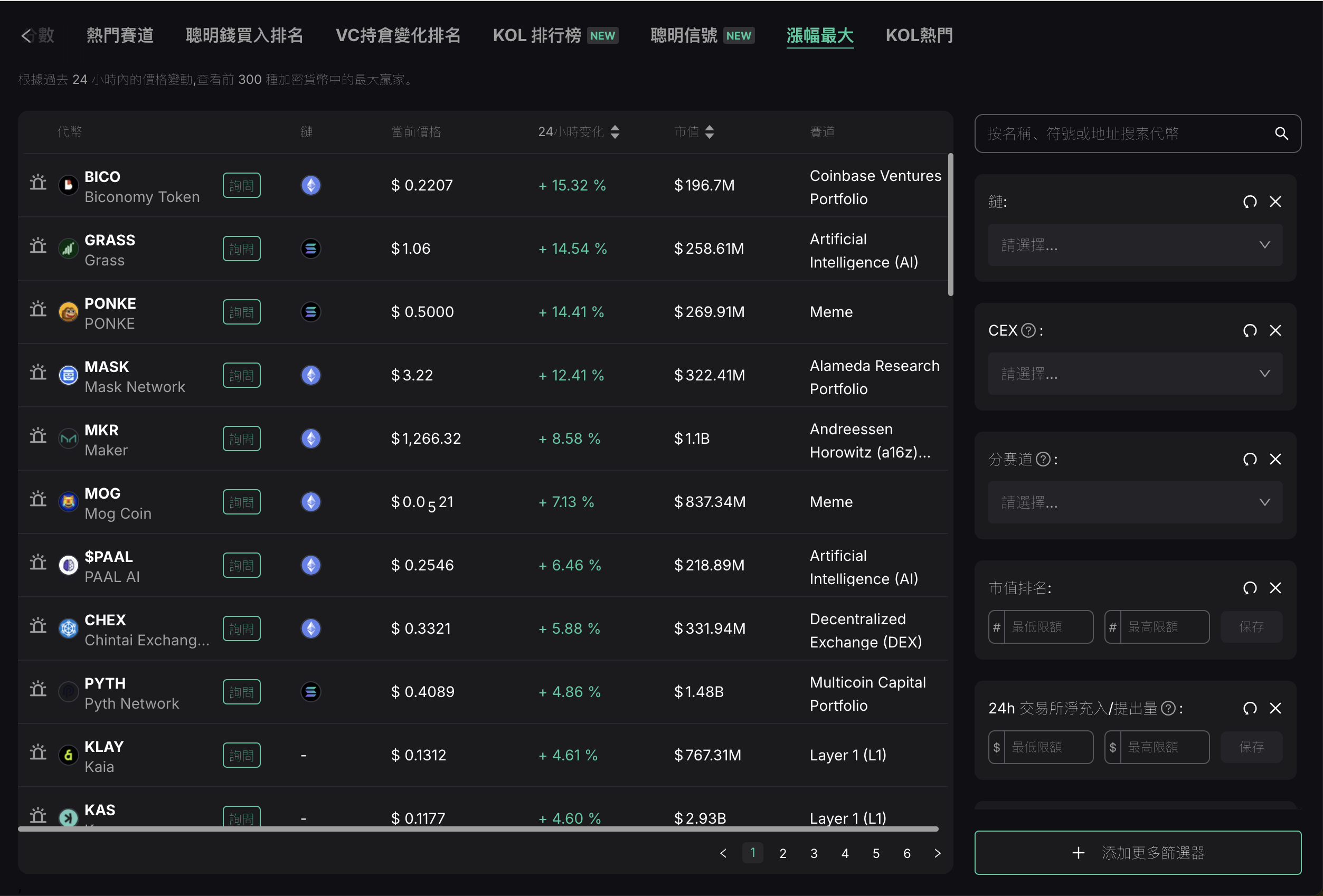Reset the 市值排名 filter
Image resolution: width=1323 pixels, height=896 pixels.
pos(1250,588)
